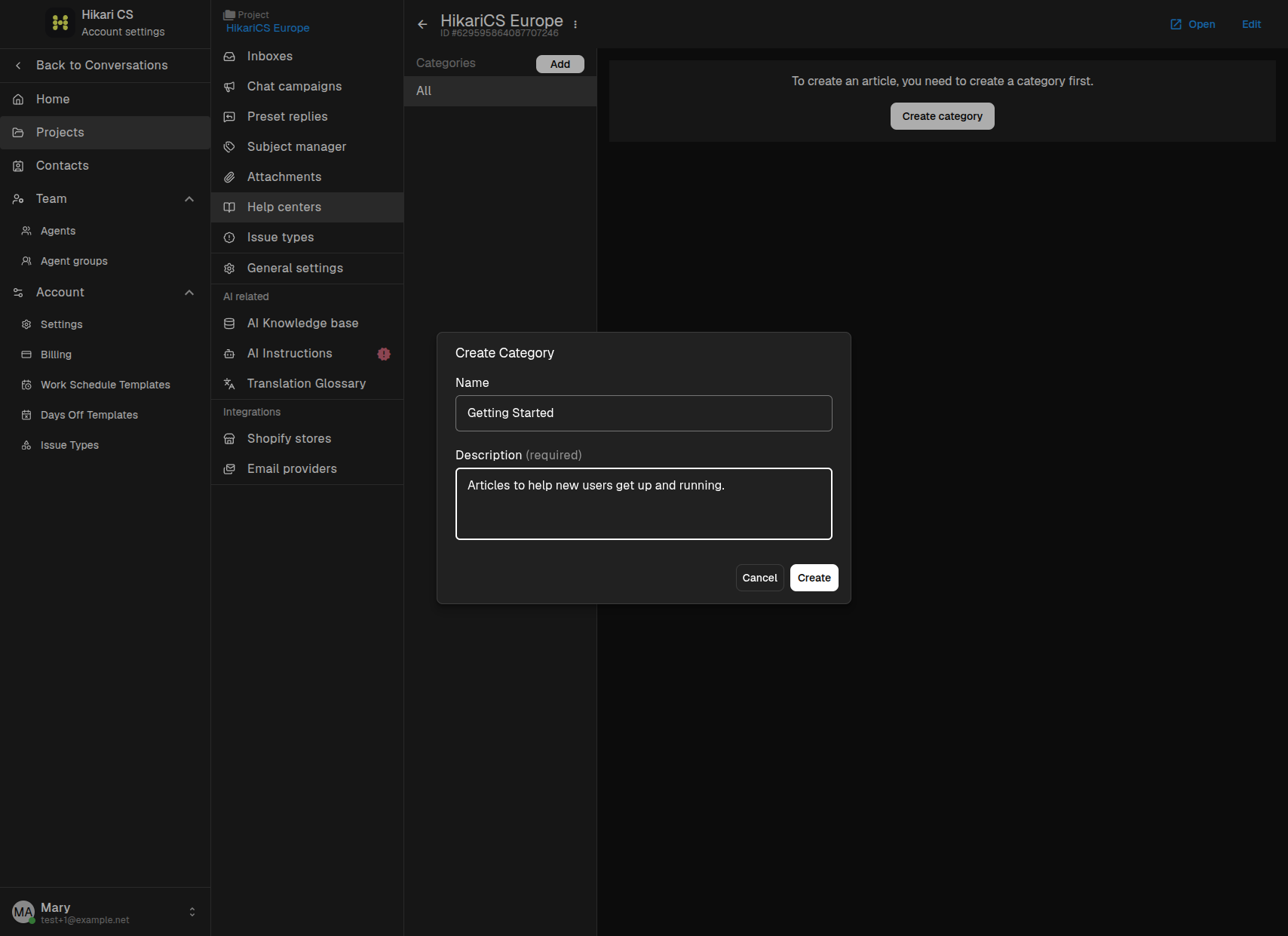
Task: Click the Add category button
Action: point(560,64)
